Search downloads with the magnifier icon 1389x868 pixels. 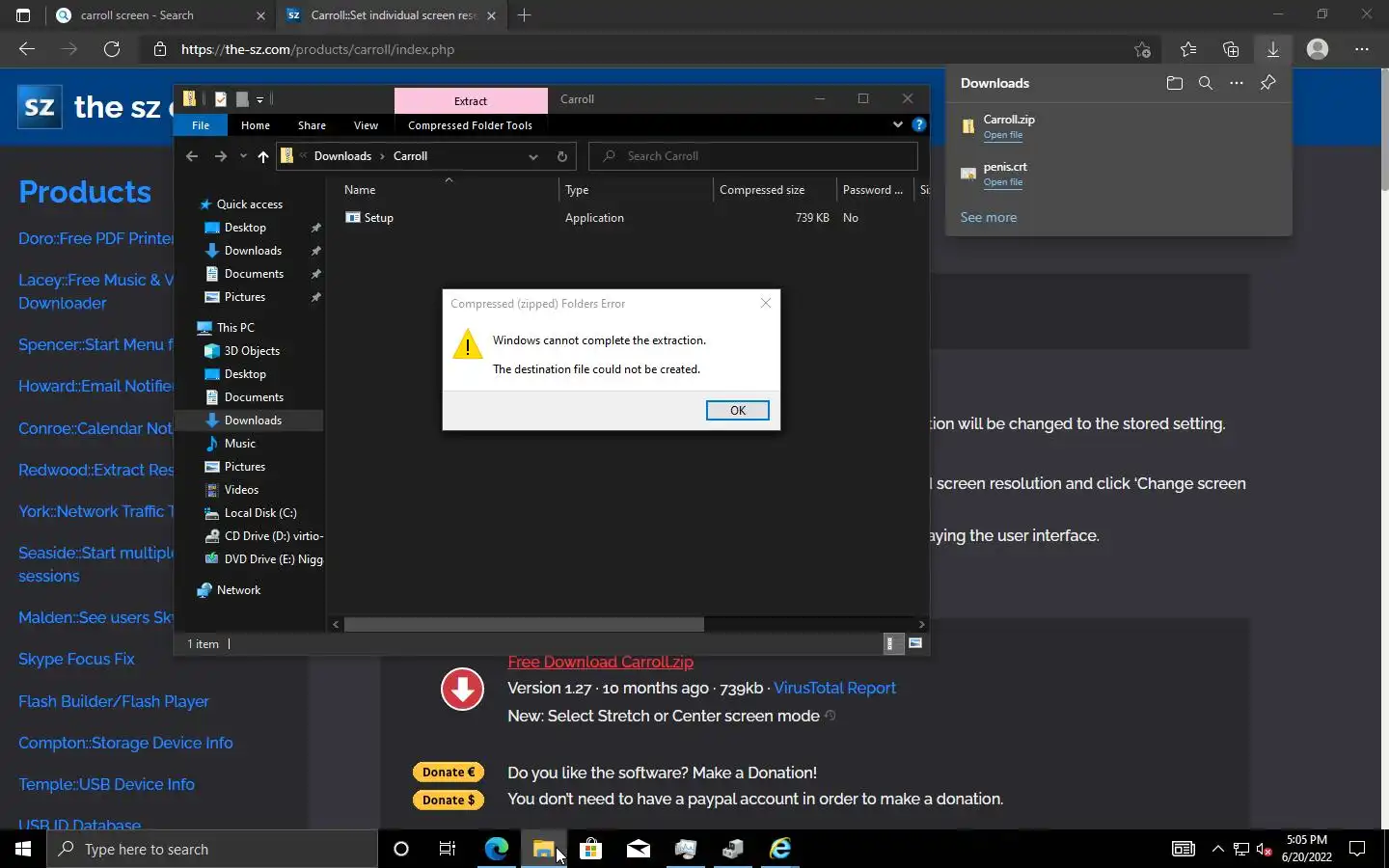tap(1205, 83)
